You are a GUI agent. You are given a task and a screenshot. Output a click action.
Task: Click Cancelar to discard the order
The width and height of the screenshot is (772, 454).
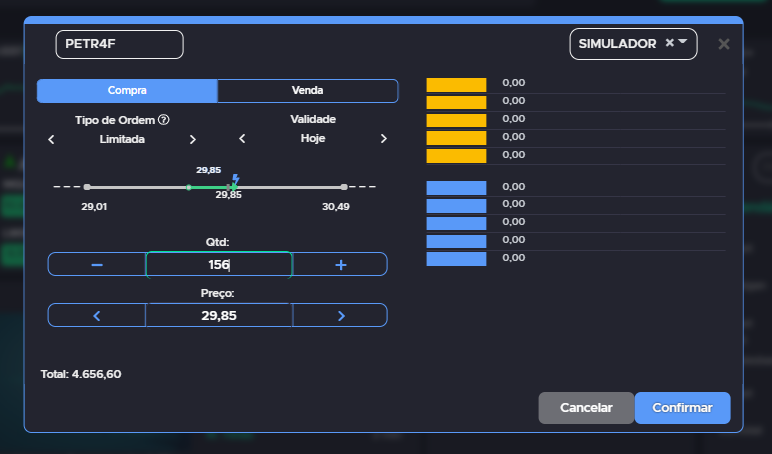pos(586,408)
